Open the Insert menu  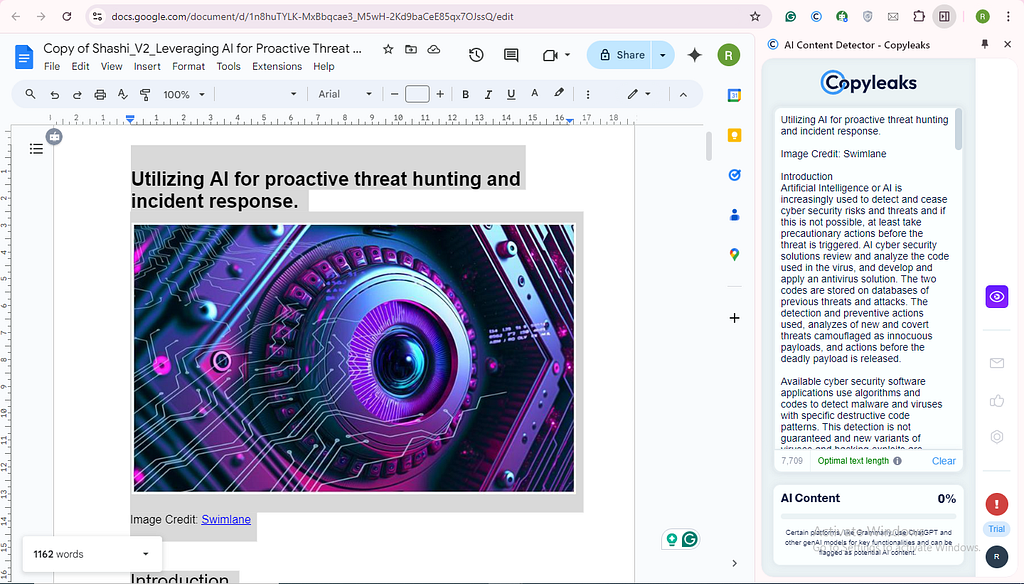tap(147, 67)
